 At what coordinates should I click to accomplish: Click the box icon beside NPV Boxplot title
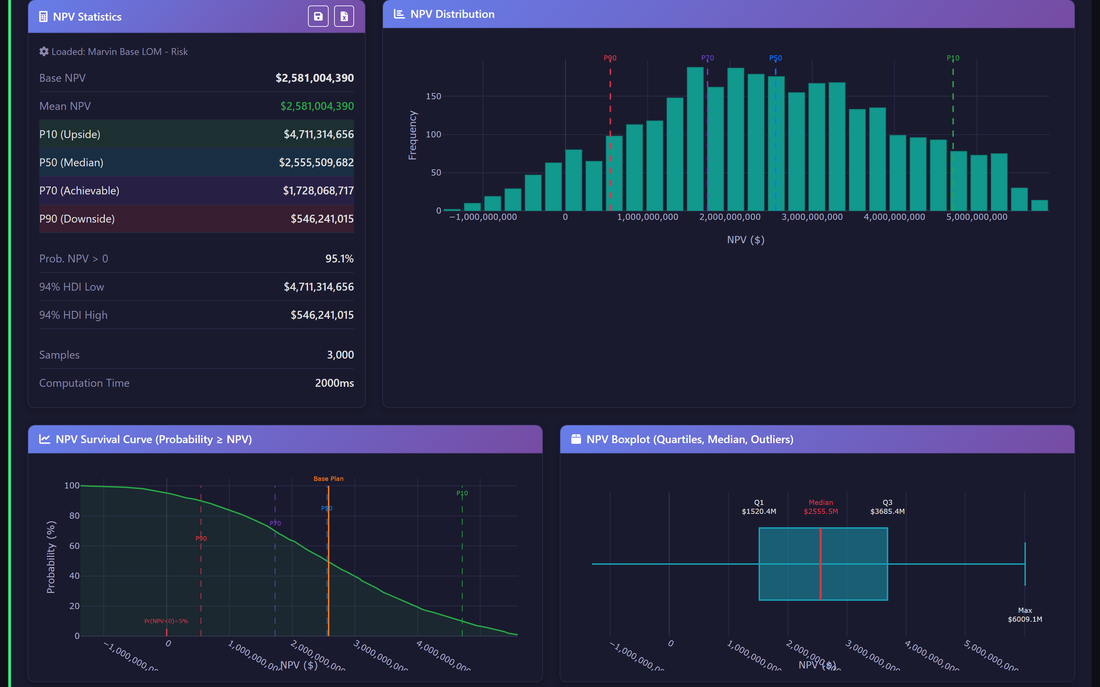pos(576,439)
